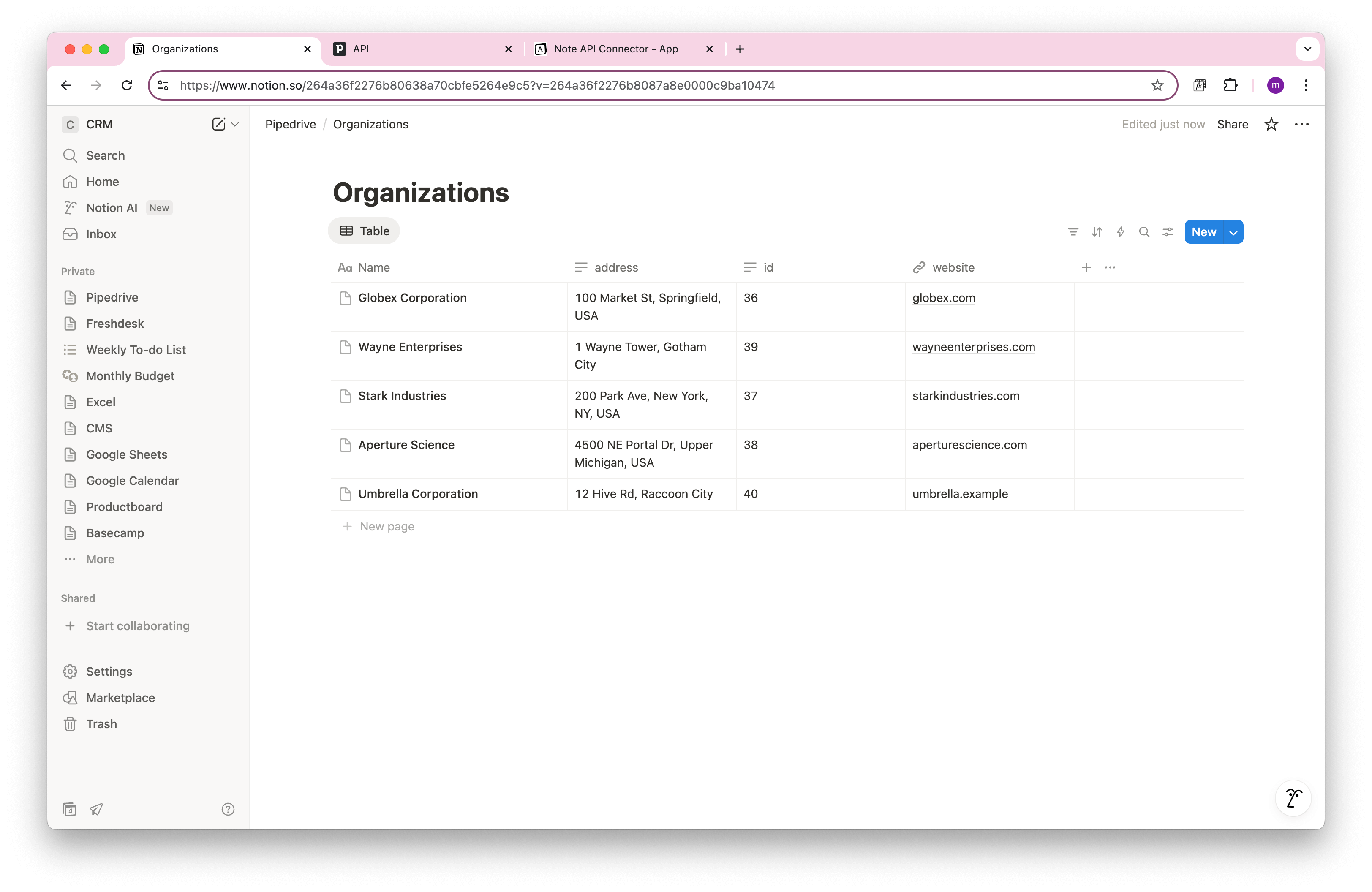
Task: Expand More private pages in sidebar
Action: coord(100,560)
